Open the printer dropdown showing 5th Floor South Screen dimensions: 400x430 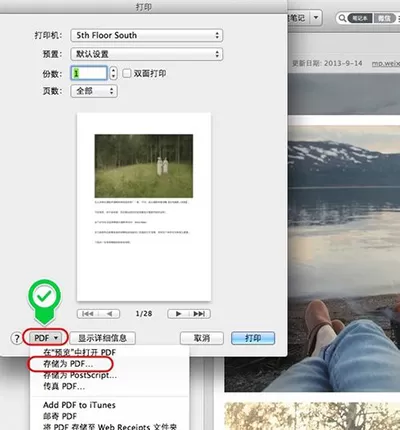pyautogui.click(x=147, y=35)
